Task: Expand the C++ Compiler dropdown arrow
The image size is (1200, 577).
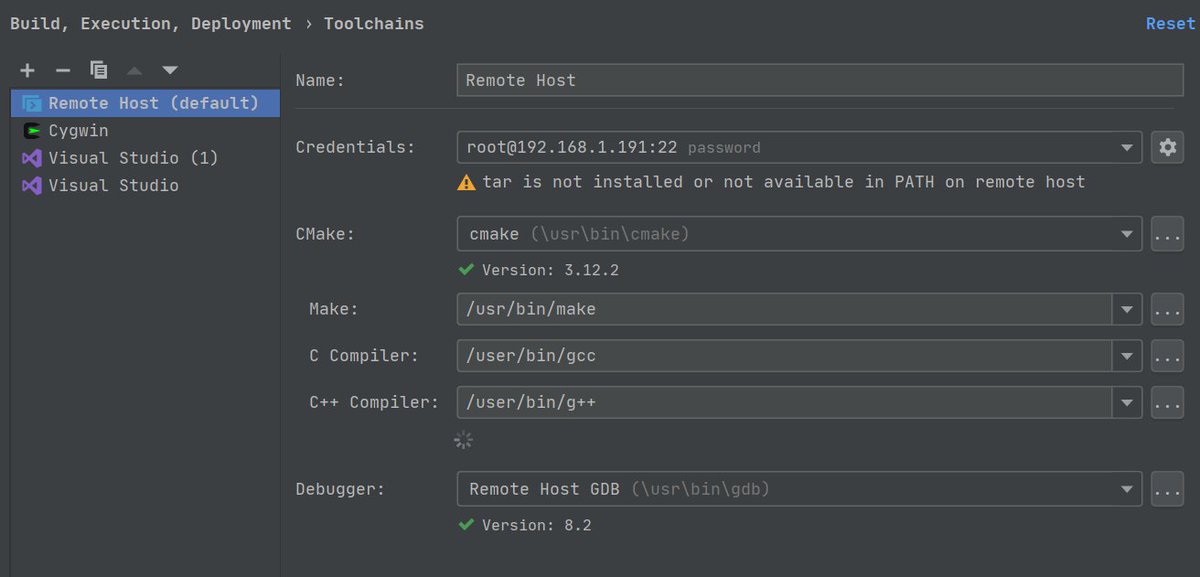Action: coord(1127,402)
